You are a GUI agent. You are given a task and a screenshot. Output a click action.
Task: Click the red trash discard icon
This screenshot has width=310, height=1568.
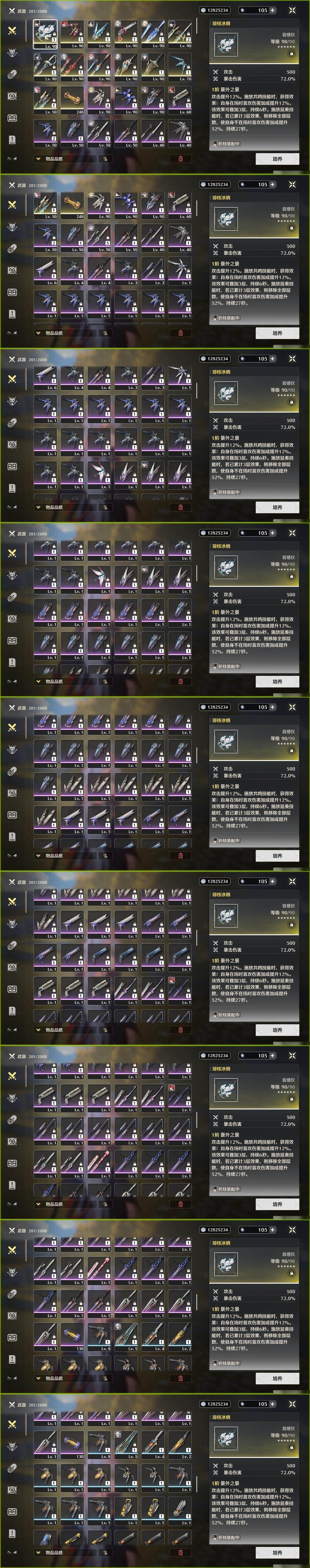pos(180,159)
